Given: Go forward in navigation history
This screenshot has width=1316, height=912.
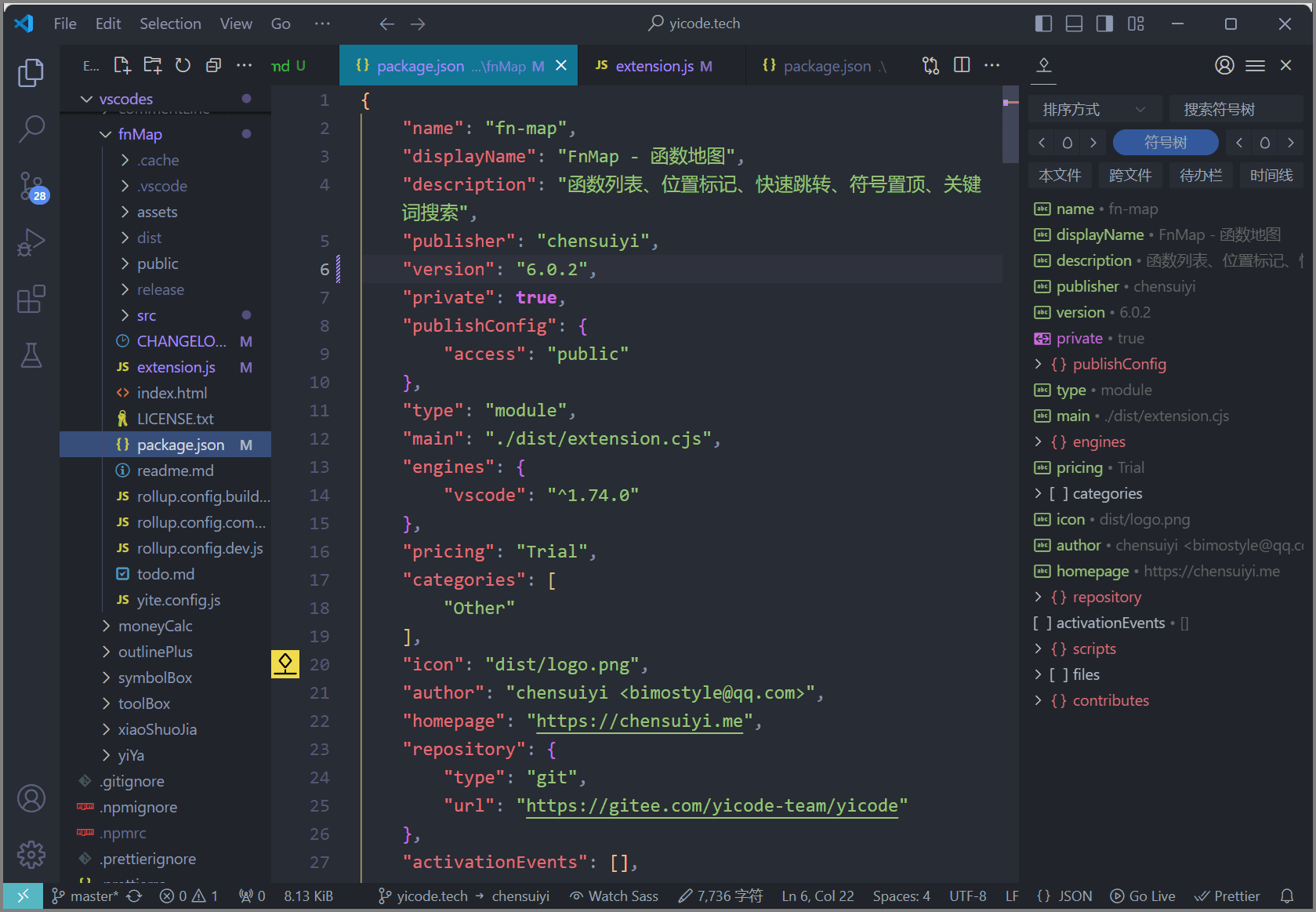Looking at the screenshot, I should pyautogui.click(x=418, y=24).
